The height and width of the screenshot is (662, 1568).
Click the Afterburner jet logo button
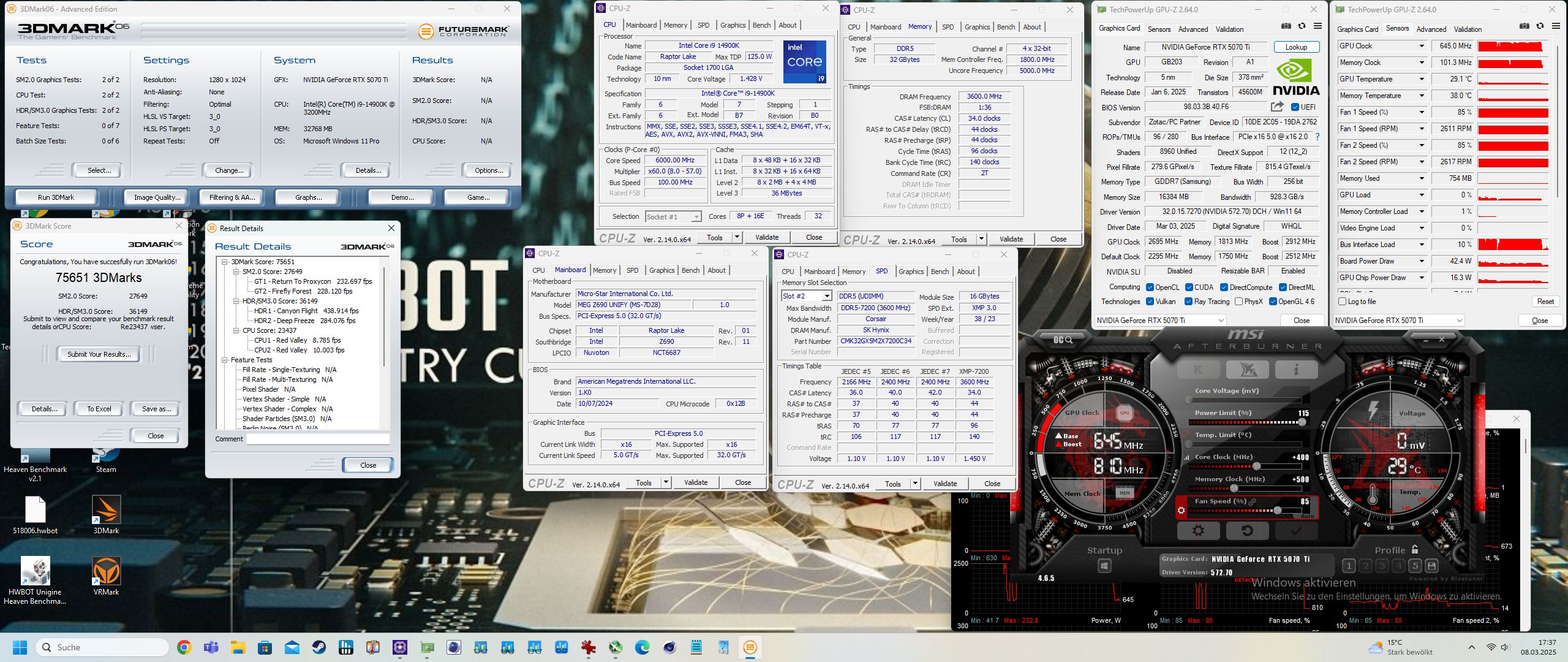click(x=1247, y=370)
